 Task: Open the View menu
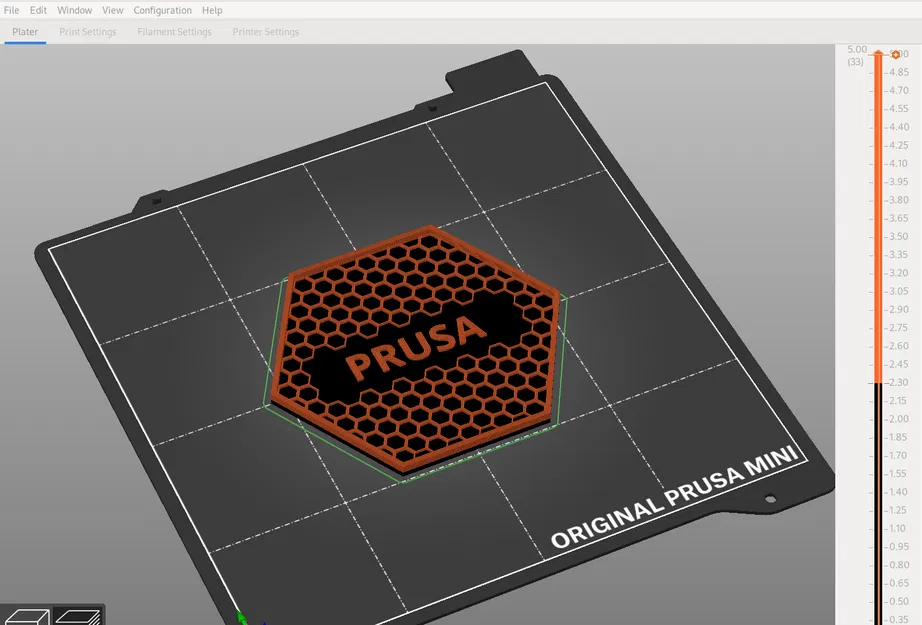tap(112, 10)
